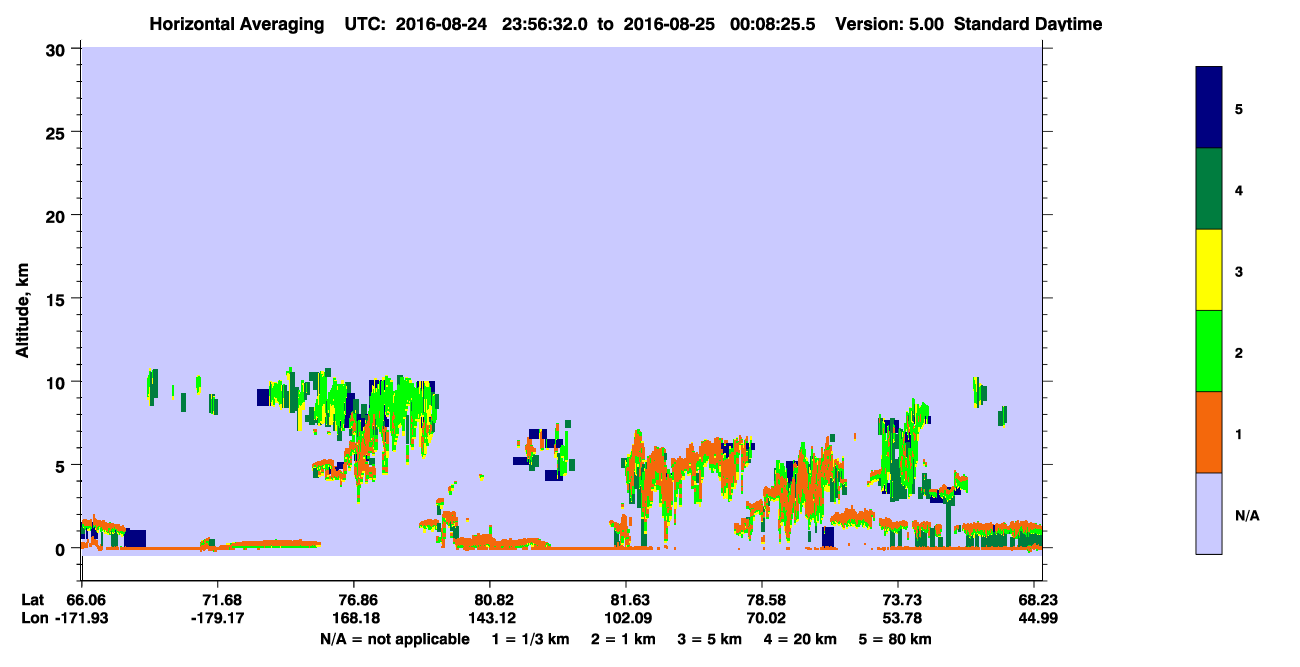Click longitude value 143.12

490,618
